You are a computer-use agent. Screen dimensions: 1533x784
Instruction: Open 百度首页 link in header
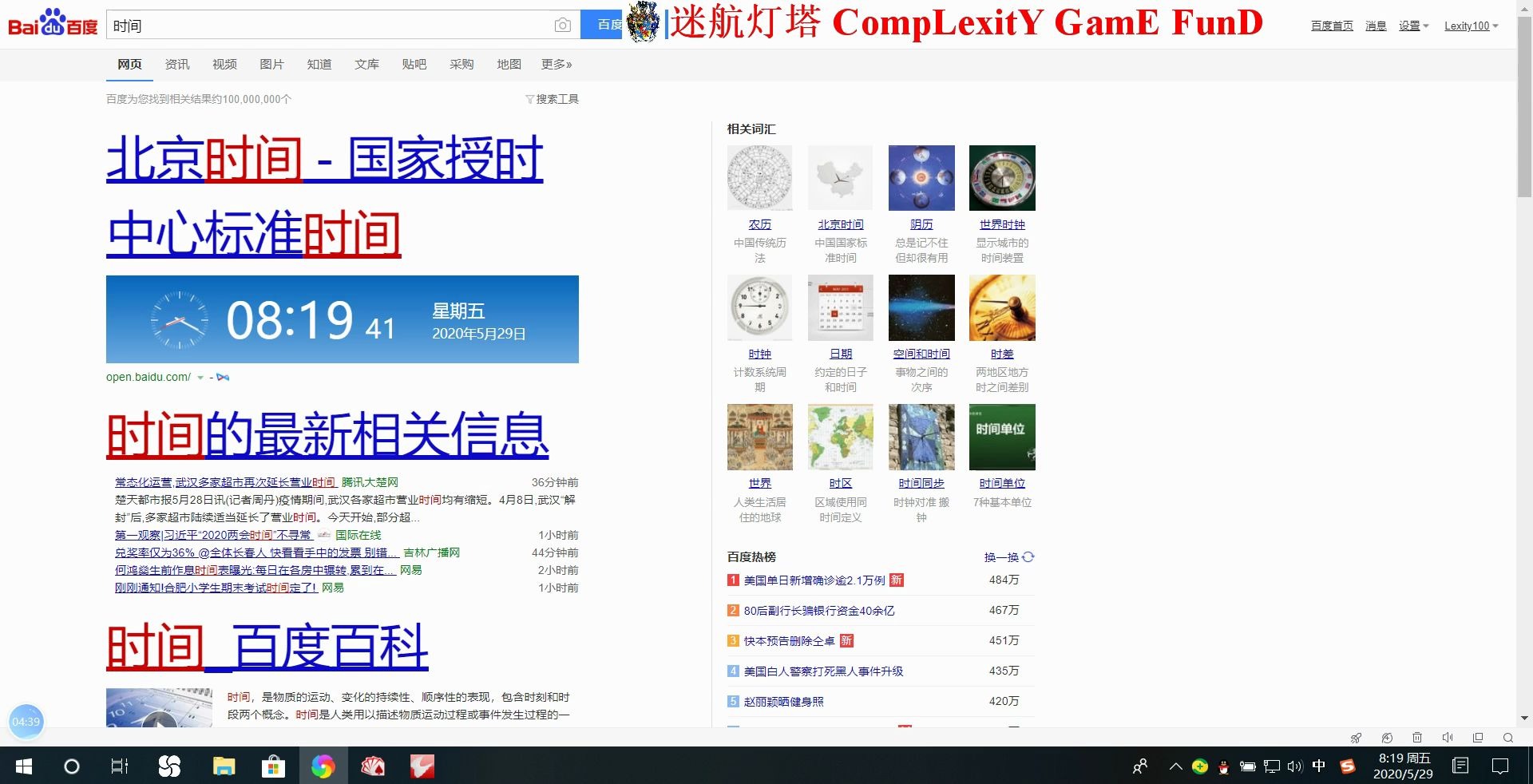pos(1332,26)
